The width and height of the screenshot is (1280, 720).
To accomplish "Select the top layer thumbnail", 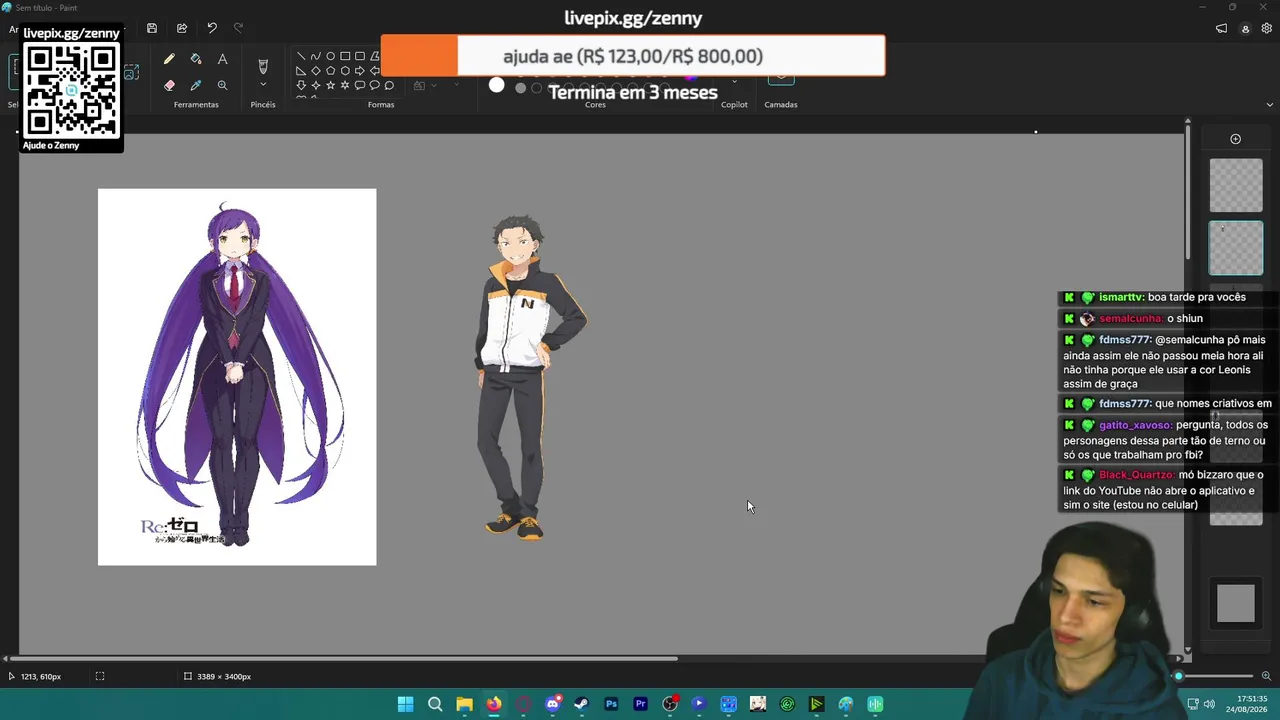I will click(1236, 185).
